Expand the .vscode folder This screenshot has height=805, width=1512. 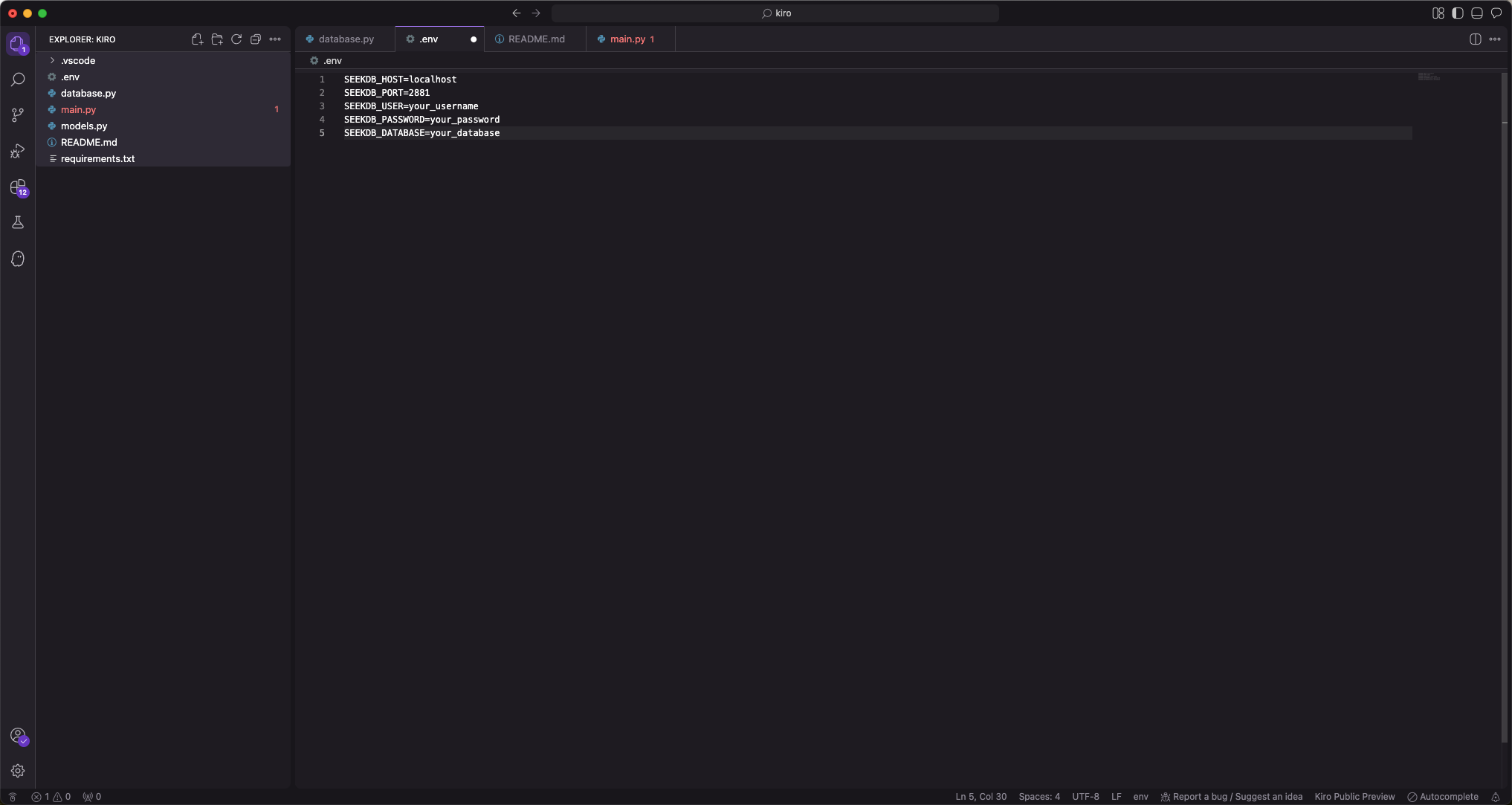pyautogui.click(x=78, y=61)
